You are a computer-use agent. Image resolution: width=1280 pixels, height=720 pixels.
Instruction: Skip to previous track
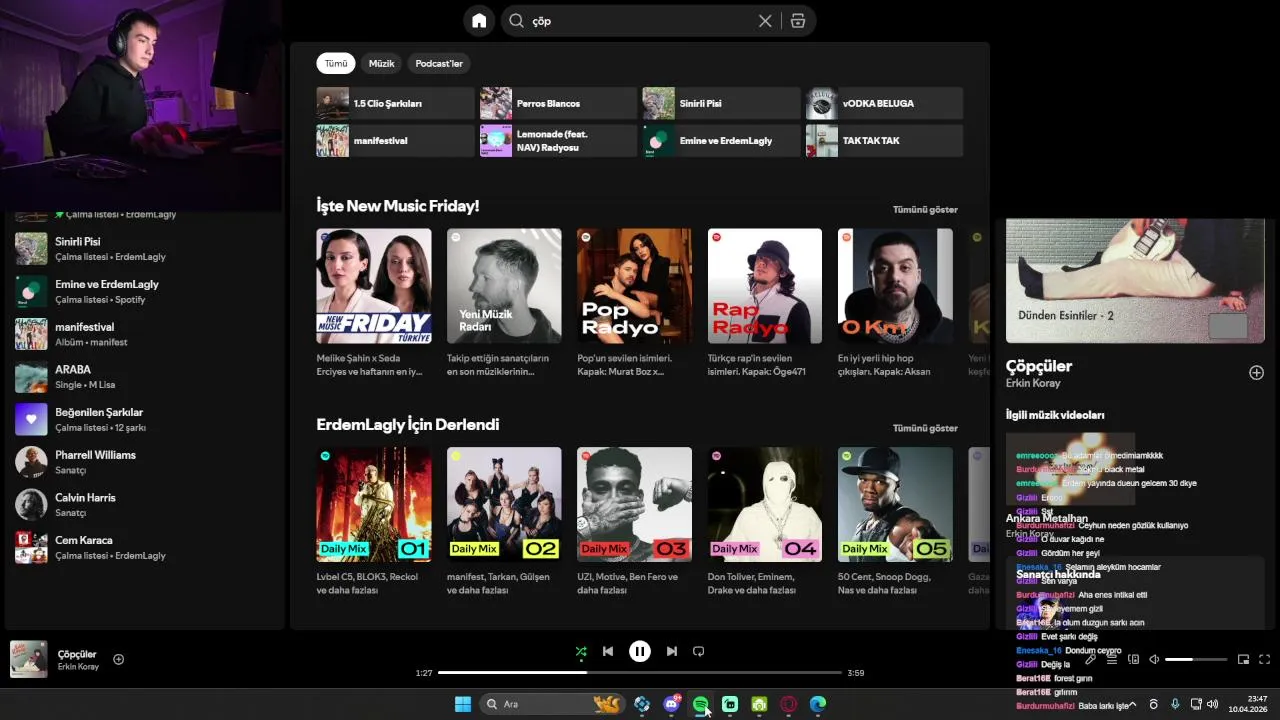608,651
